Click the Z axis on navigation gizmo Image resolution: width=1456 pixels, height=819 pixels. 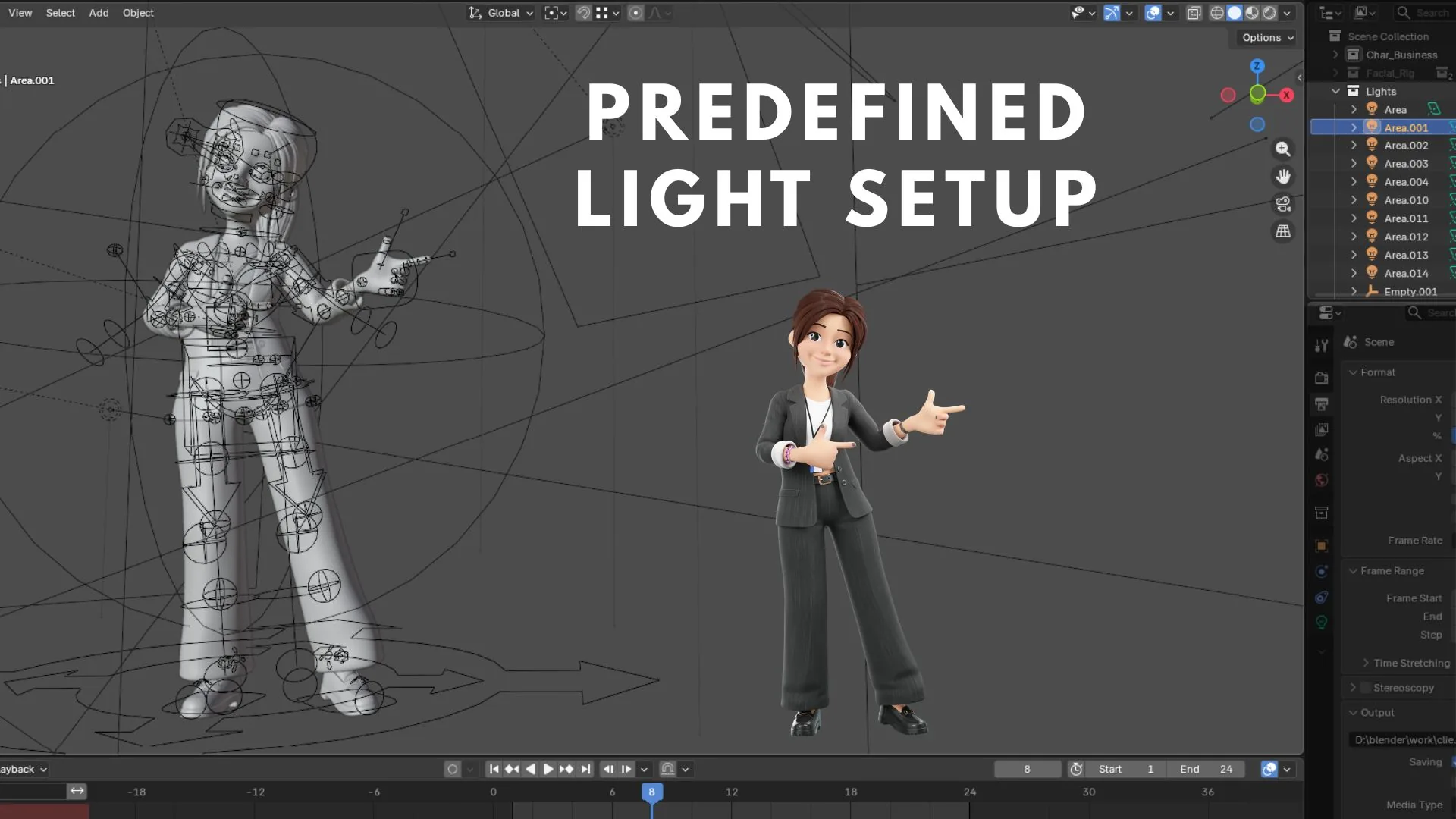coord(1257,66)
